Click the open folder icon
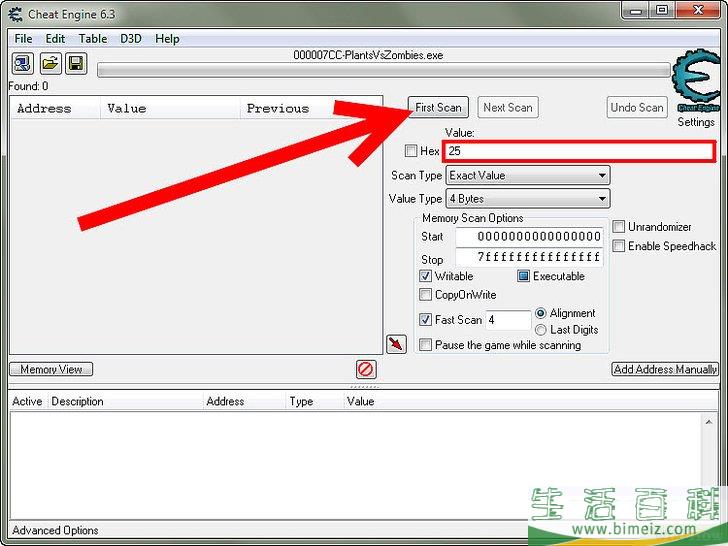 [50, 64]
